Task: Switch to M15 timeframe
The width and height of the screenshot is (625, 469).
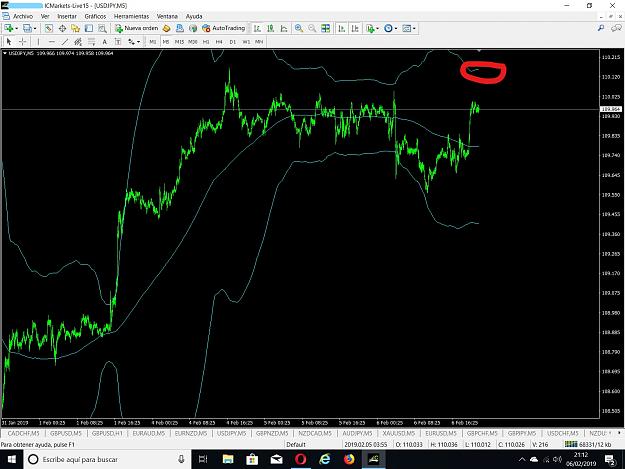Action: [x=179, y=42]
